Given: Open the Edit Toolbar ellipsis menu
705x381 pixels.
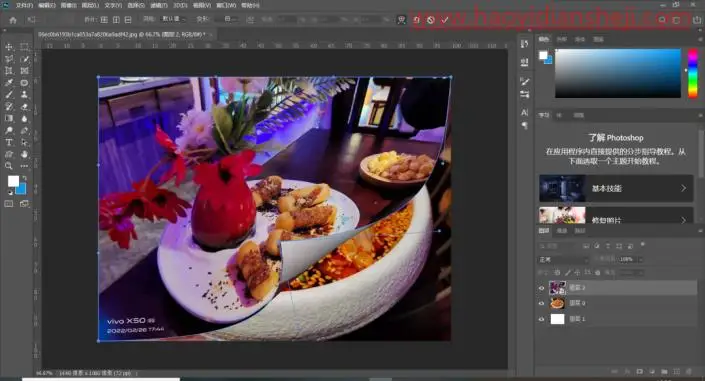Looking at the screenshot, I should pyautogui.click(x=24, y=166).
